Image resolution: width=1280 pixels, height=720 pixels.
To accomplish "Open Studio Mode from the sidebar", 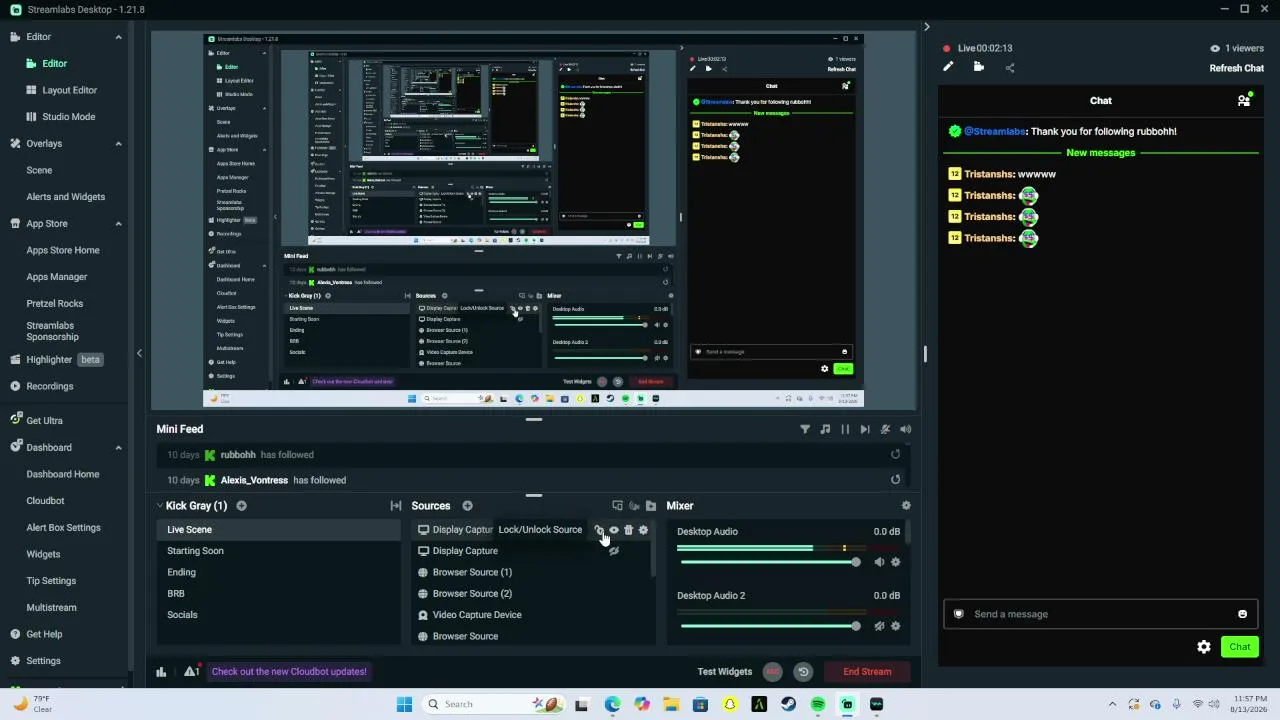I will (x=69, y=117).
